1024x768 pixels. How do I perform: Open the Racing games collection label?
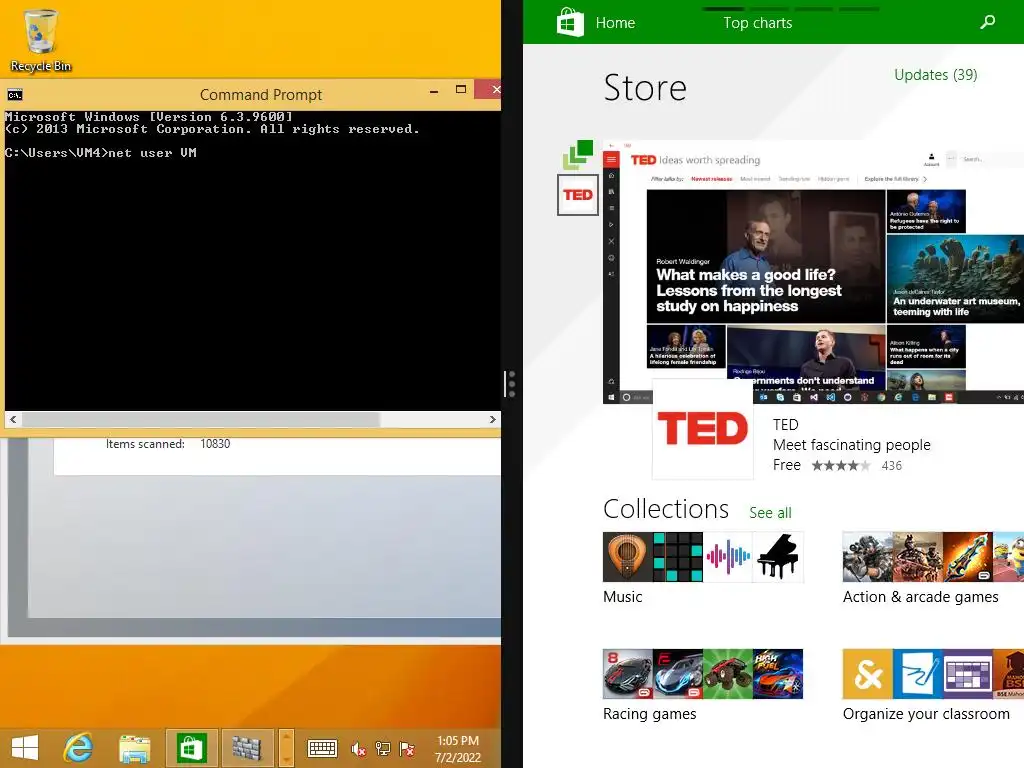[x=649, y=714]
